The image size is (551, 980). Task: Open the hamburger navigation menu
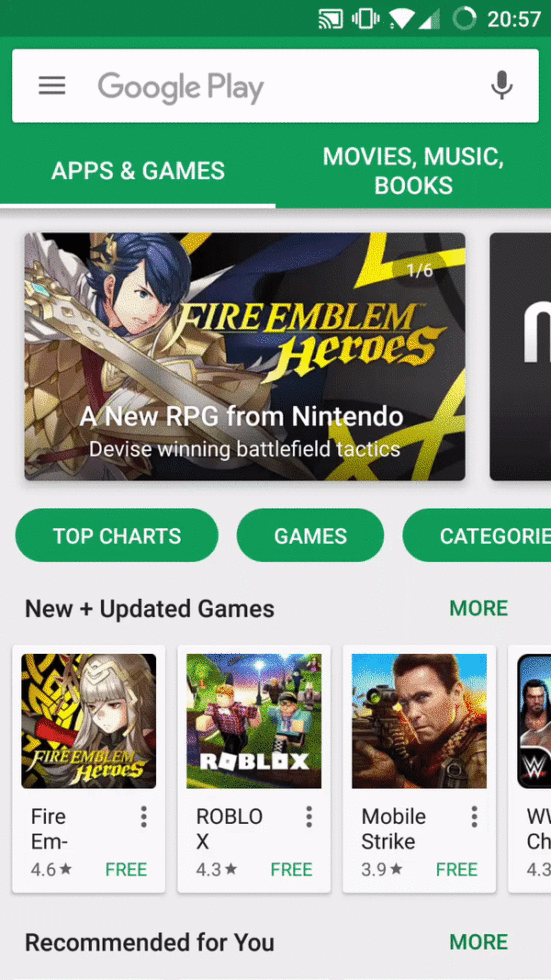coord(52,86)
